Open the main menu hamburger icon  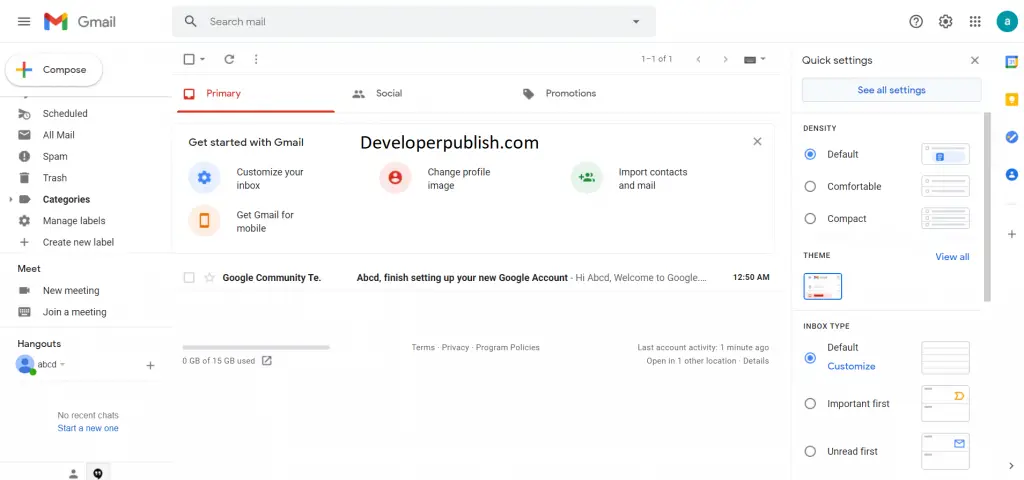point(24,22)
